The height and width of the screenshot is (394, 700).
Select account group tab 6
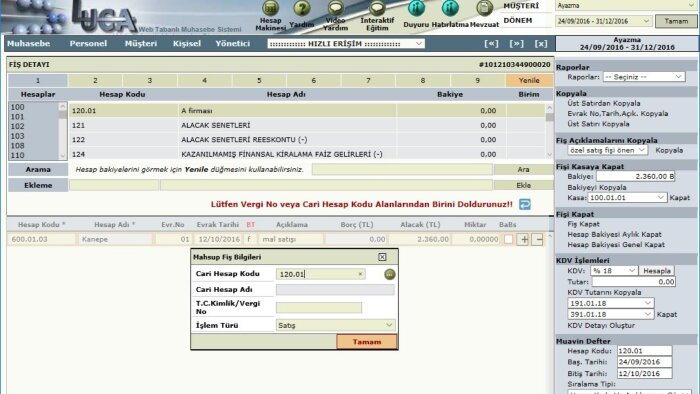click(313, 81)
